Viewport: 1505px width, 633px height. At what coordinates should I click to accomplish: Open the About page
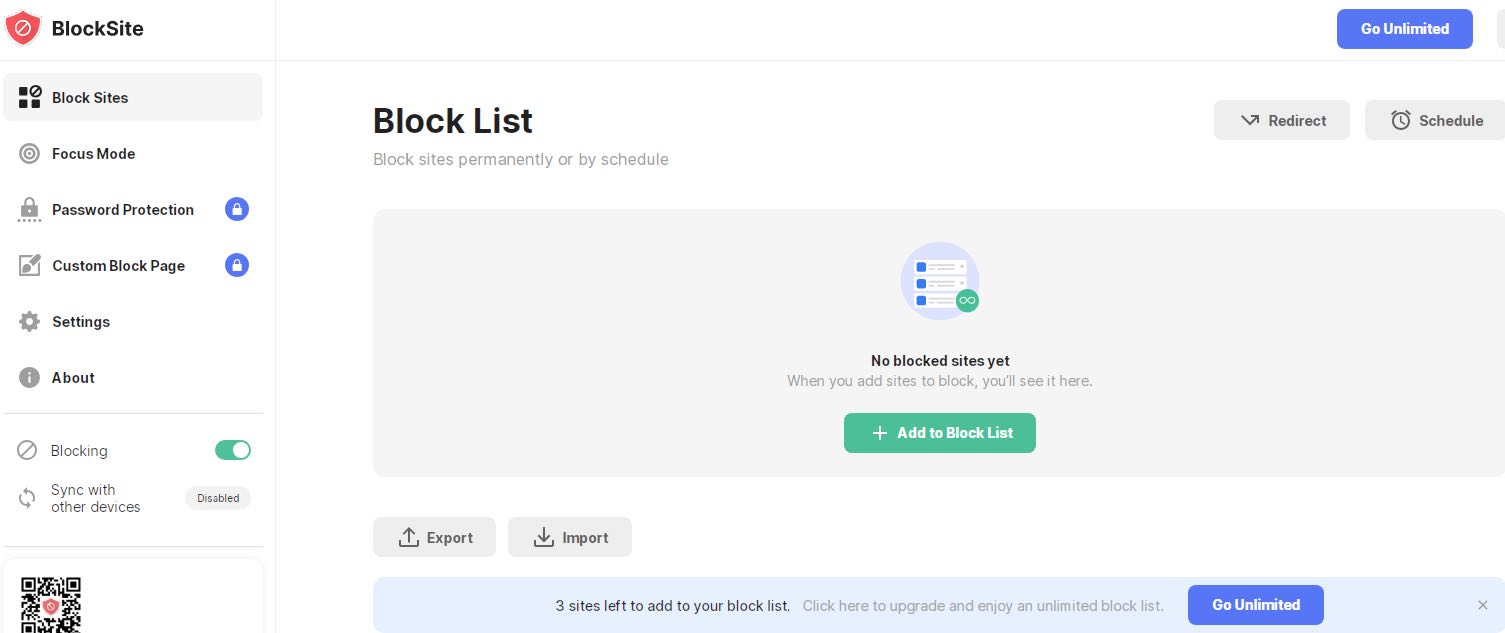pos(73,378)
